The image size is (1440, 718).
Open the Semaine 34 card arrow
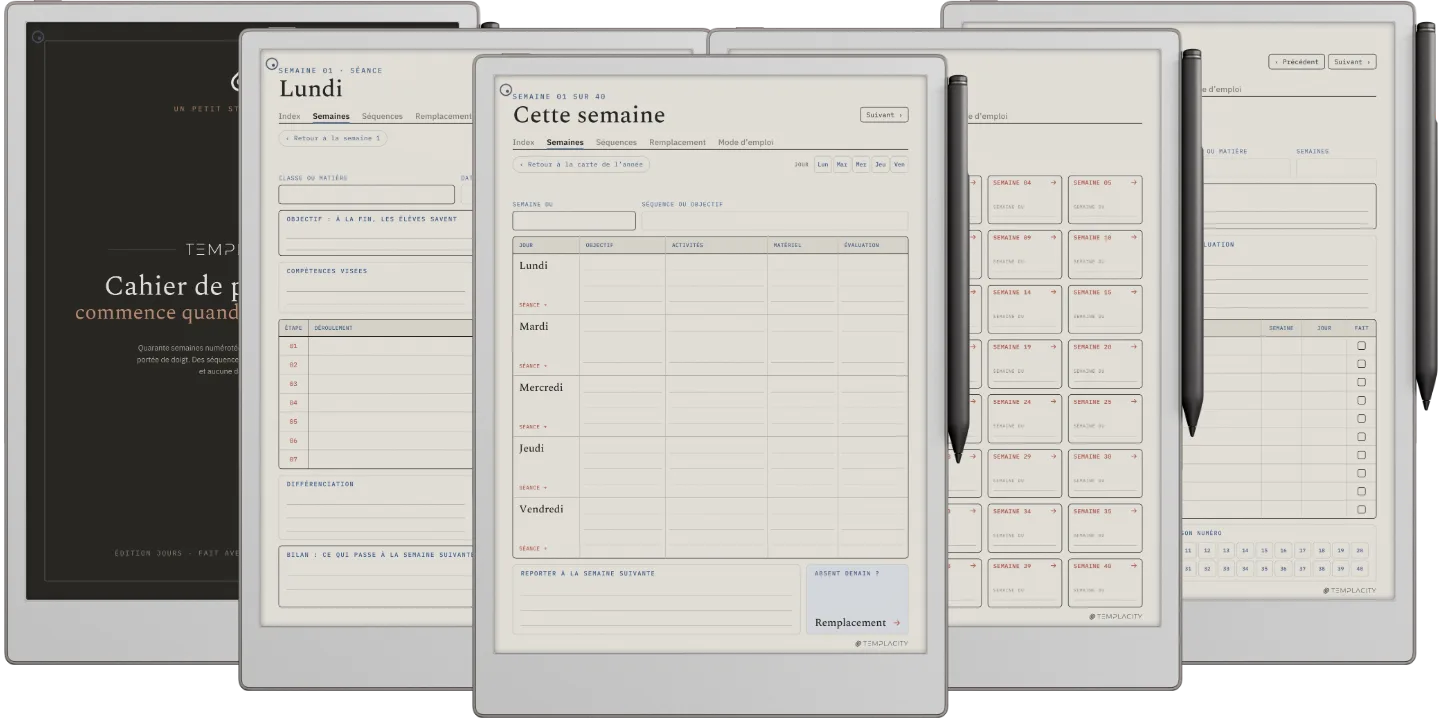point(1053,511)
